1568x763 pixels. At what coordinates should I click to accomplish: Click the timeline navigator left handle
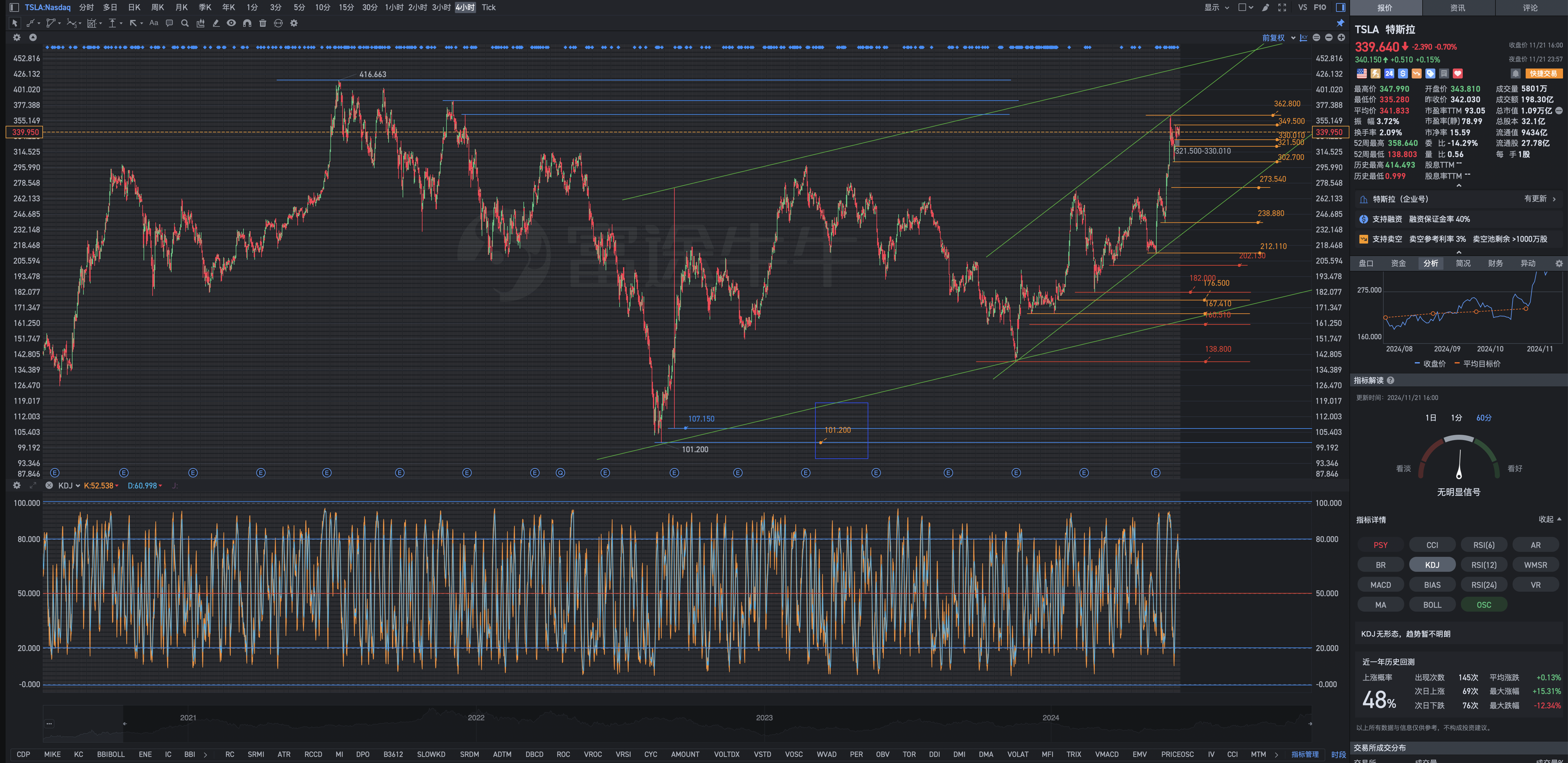[125, 724]
